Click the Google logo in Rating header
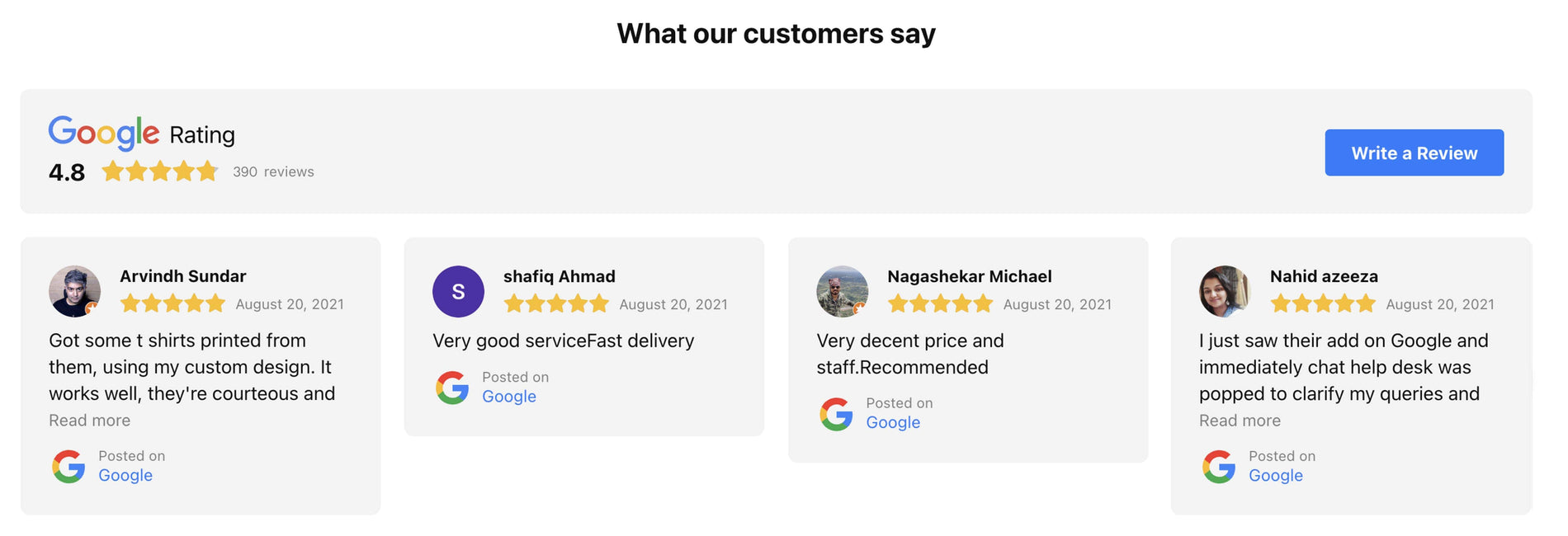The image size is (1568, 536). 104,134
